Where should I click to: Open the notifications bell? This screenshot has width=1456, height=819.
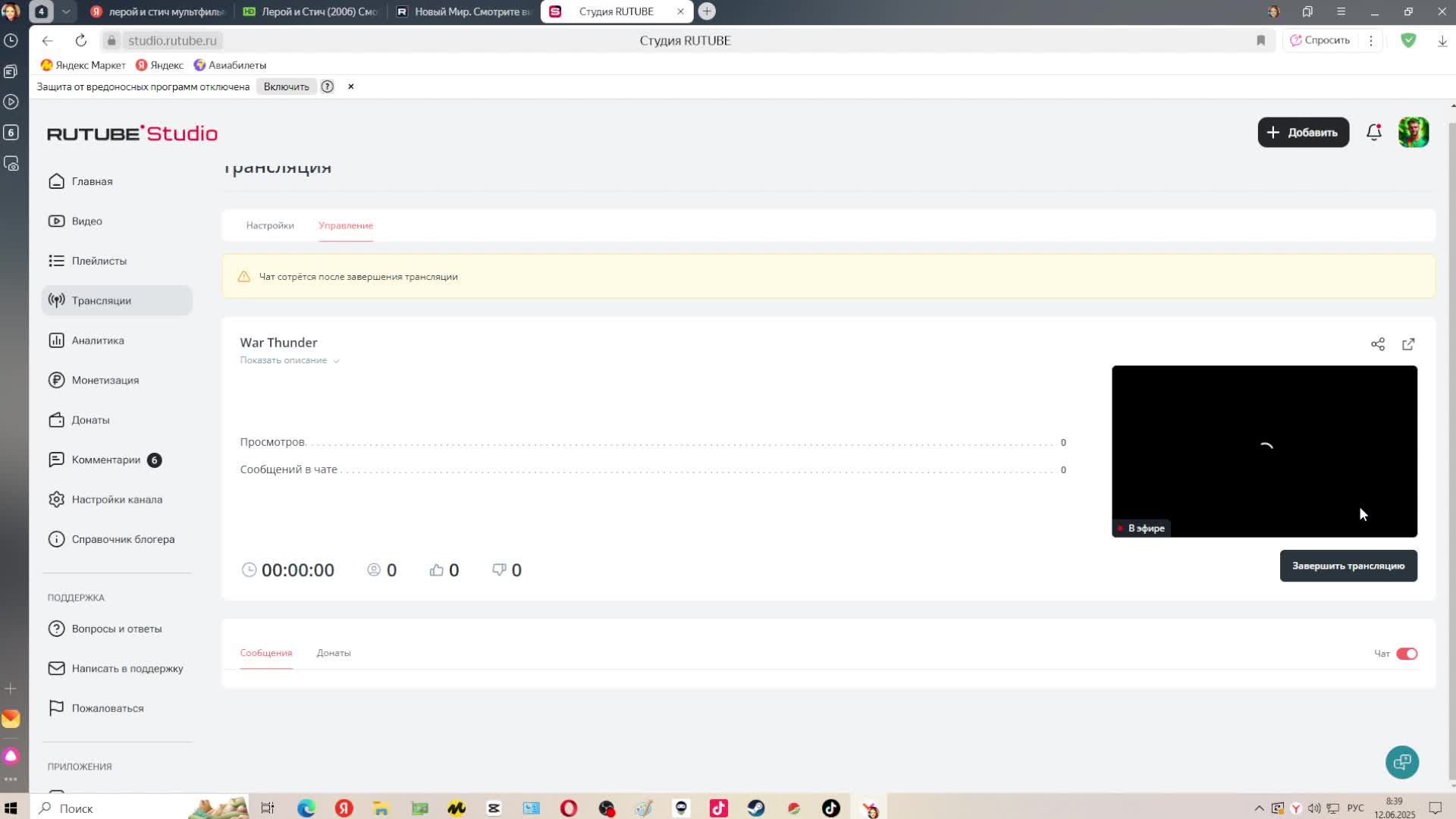click(x=1374, y=133)
